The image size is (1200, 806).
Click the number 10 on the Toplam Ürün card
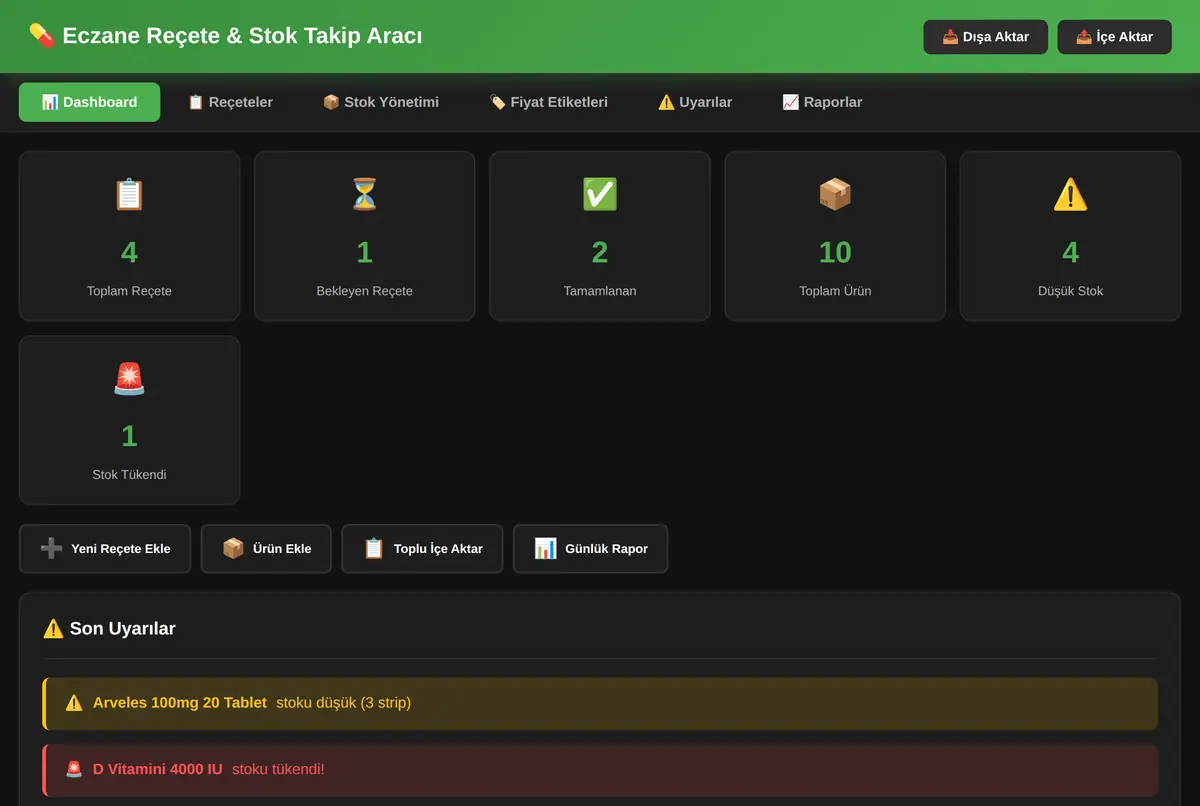pos(835,252)
